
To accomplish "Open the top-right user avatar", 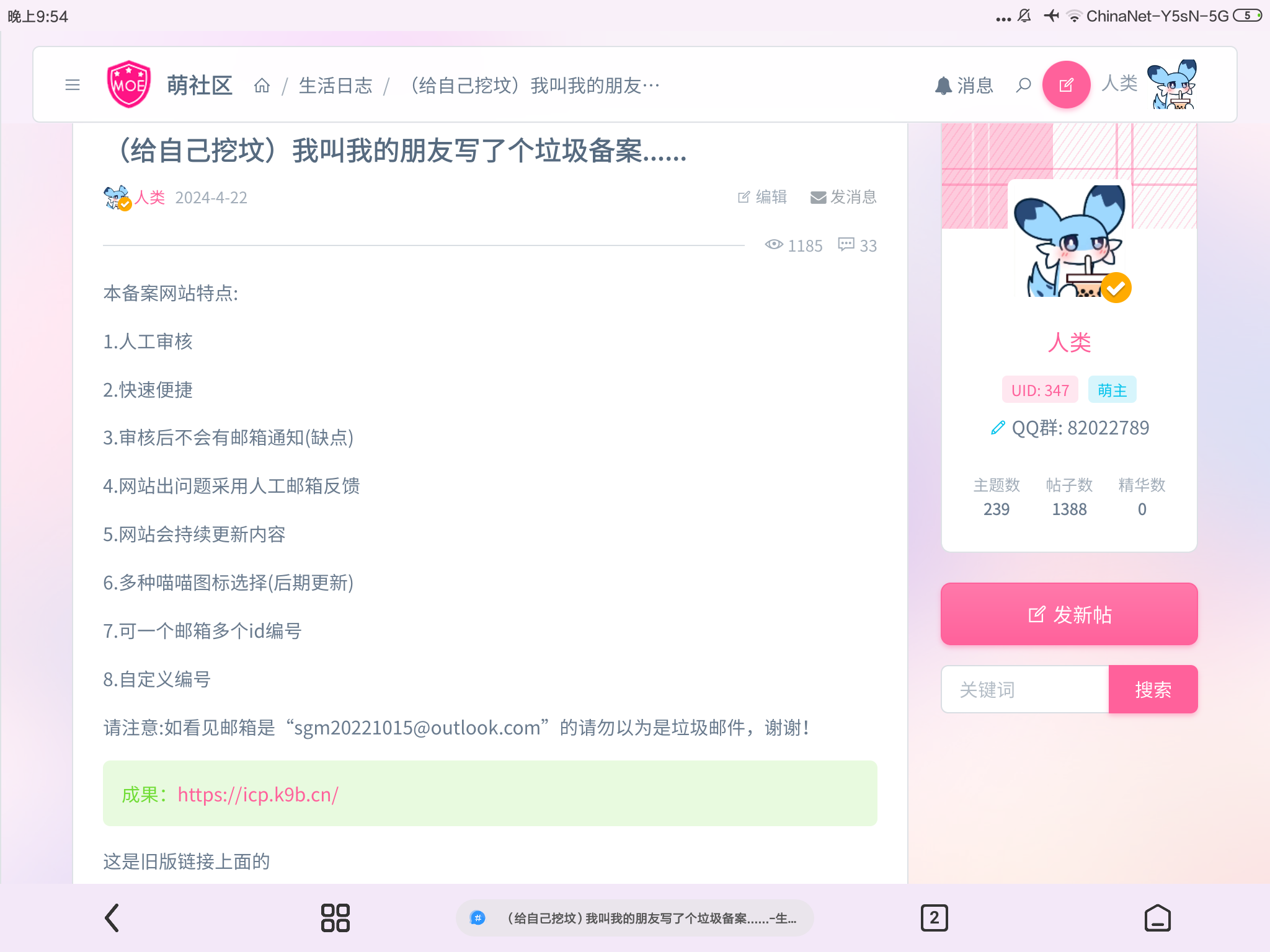I will pos(1172,85).
